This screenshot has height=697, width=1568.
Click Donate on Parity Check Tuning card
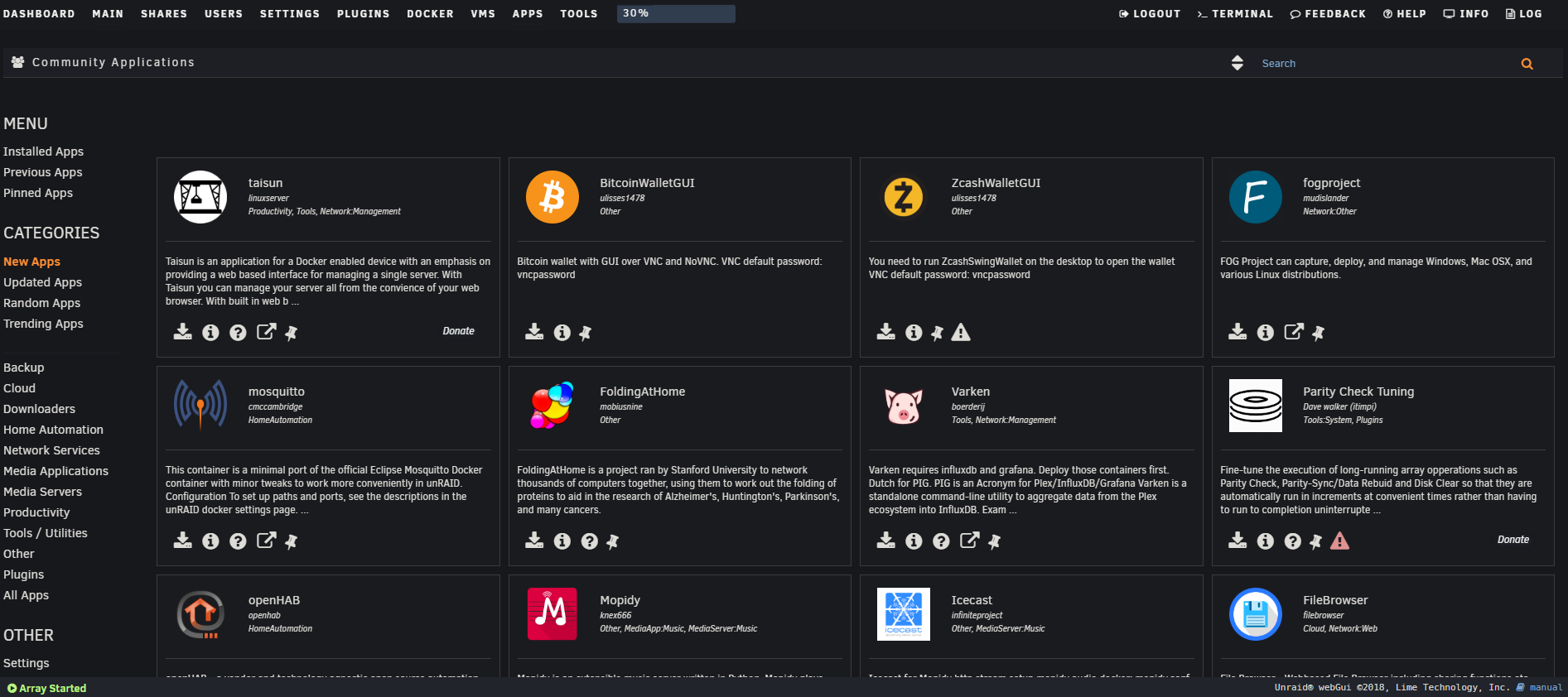(x=1513, y=540)
